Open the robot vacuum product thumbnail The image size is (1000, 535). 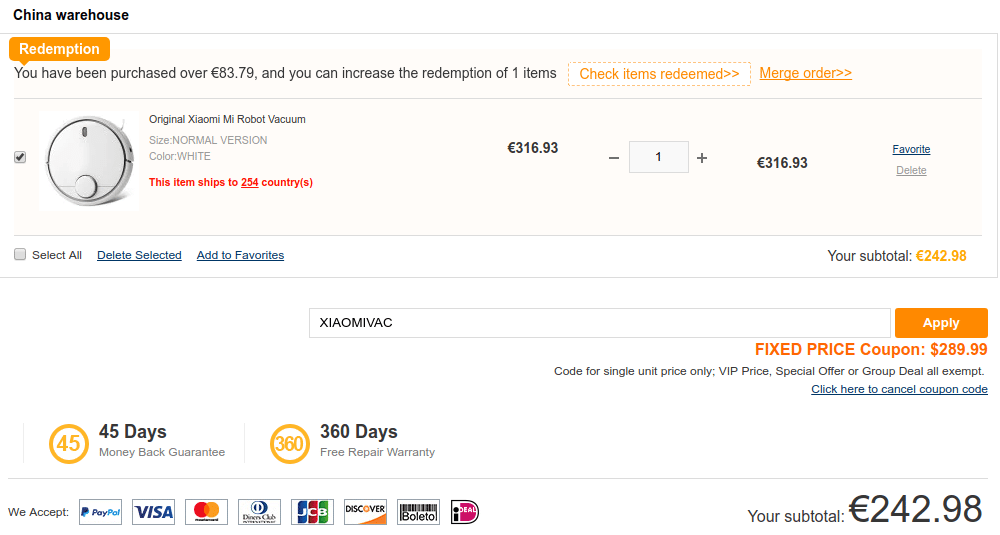tap(89, 161)
